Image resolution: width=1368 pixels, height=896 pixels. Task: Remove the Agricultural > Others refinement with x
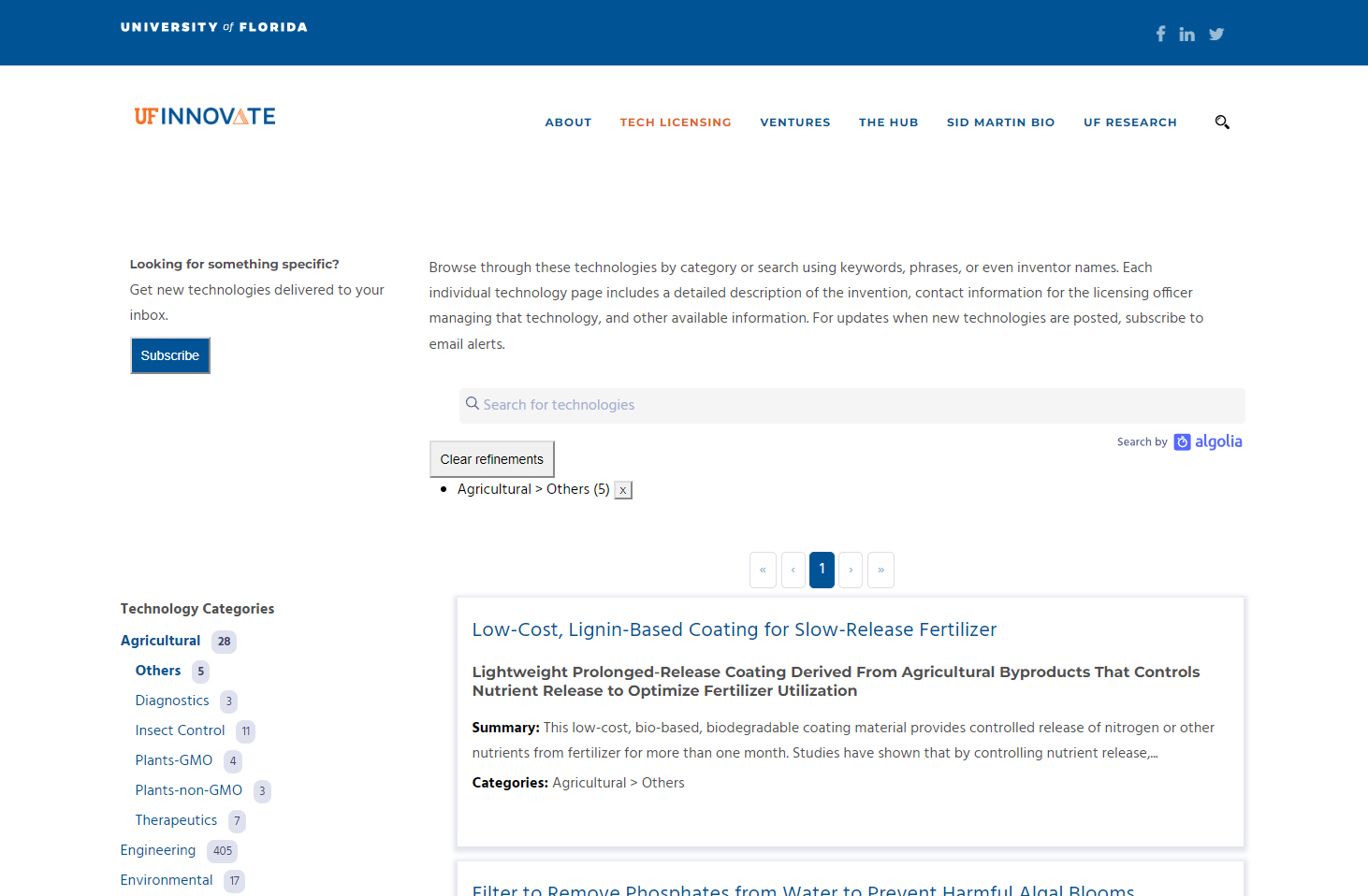[x=623, y=490]
